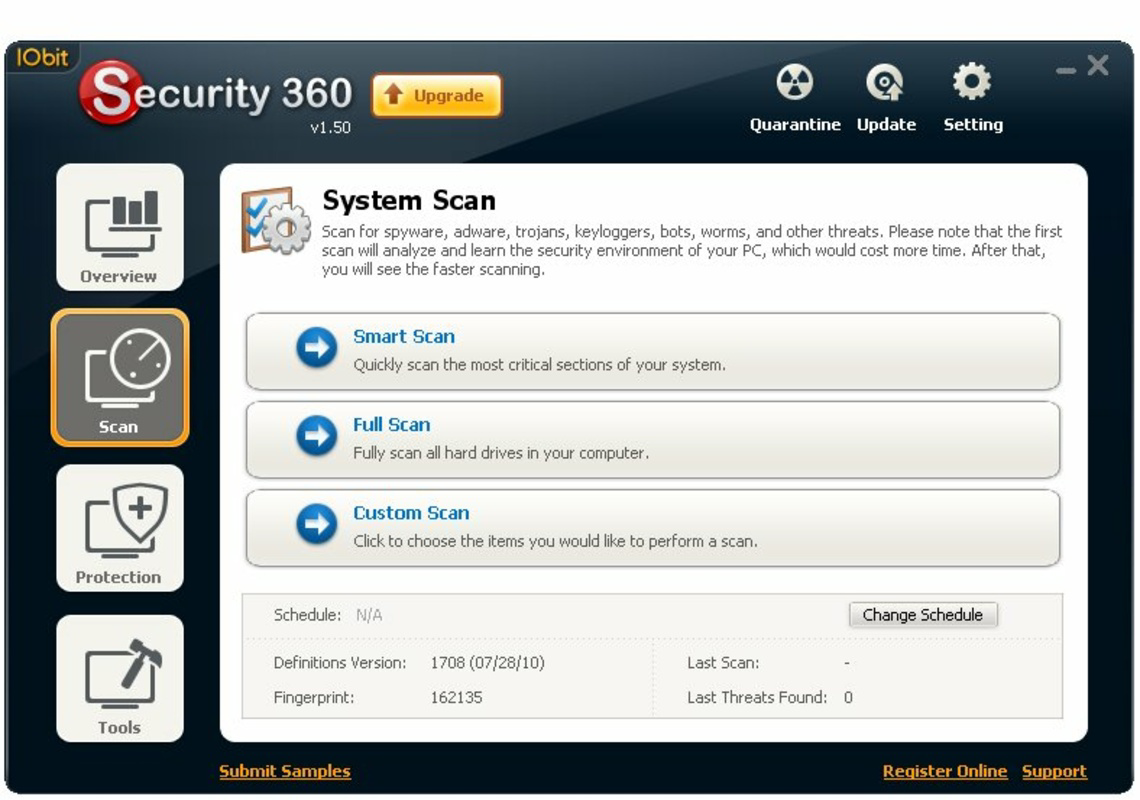Minimize the Security 360 window

click(1066, 70)
